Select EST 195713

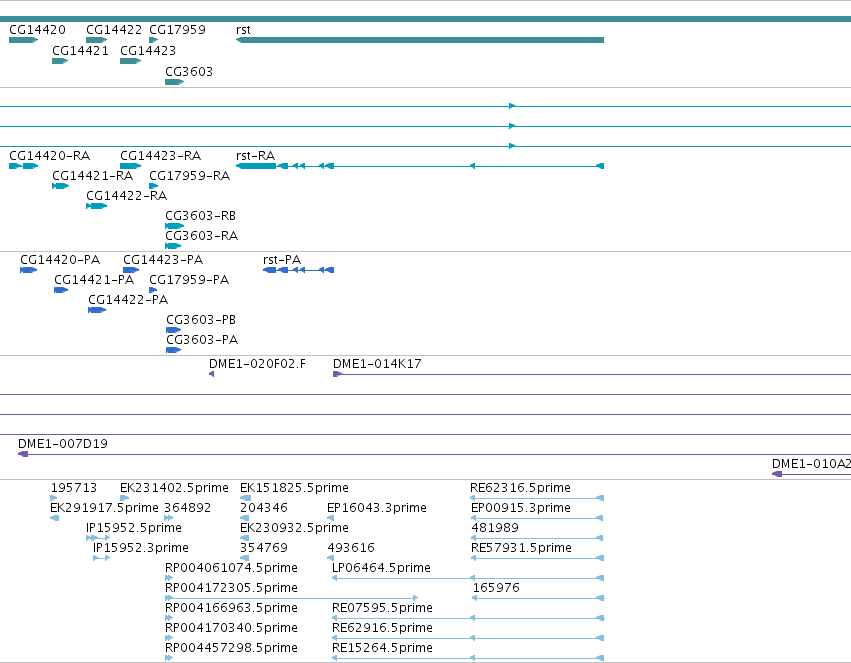(x=74, y=488)
